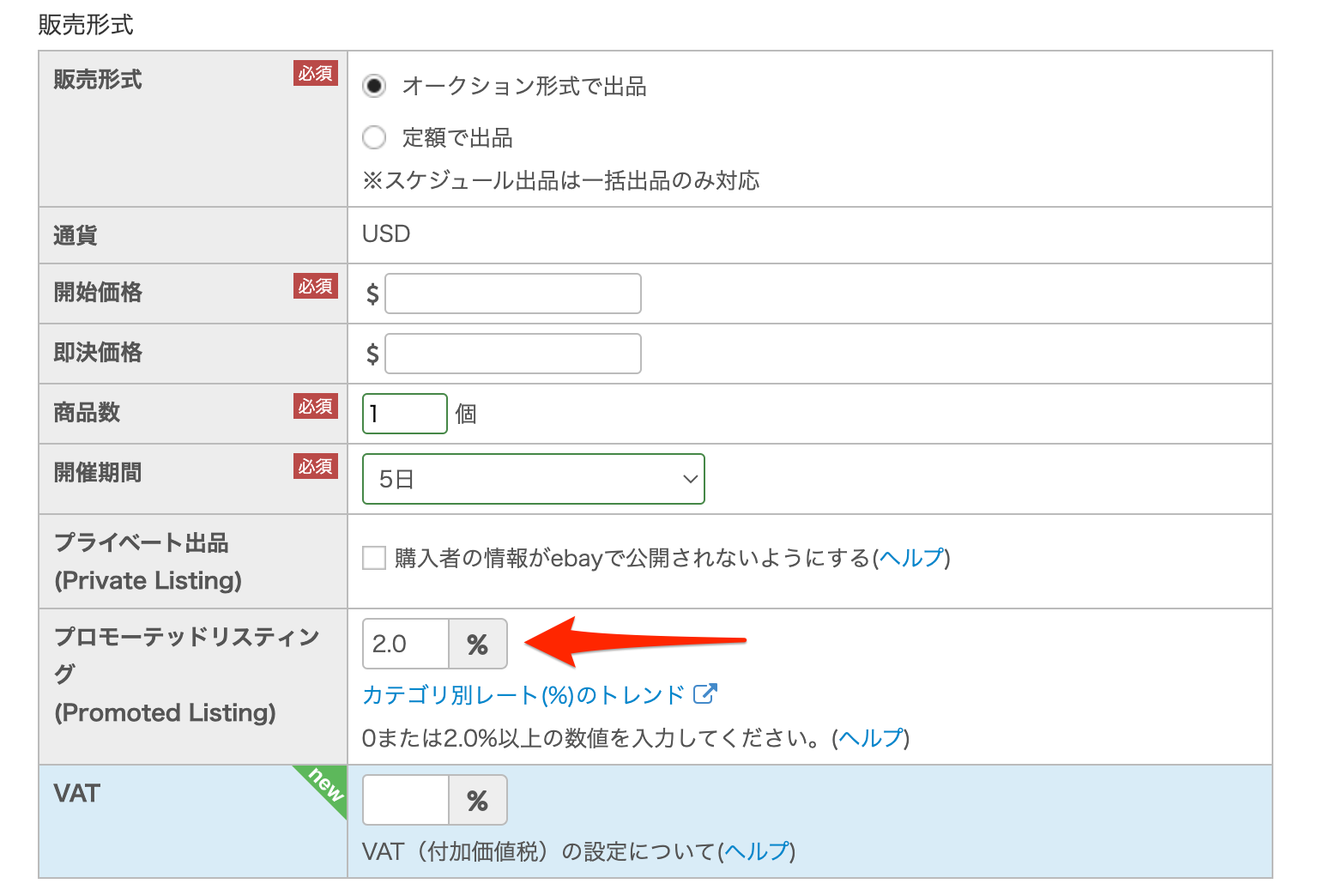Screen dimensions: 1318x896
Task: Click the % addon beside VAT field
Action: click(x=478, y=800)
